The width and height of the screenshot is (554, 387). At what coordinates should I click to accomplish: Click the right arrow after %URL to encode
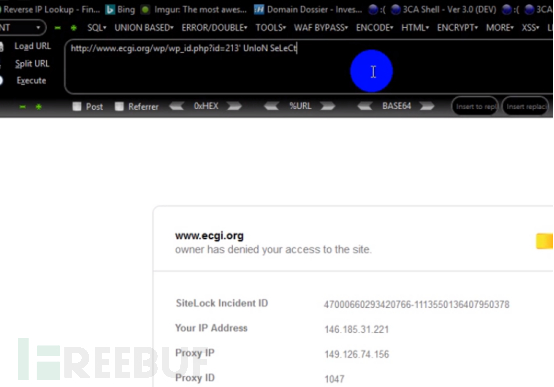[328, 106]
